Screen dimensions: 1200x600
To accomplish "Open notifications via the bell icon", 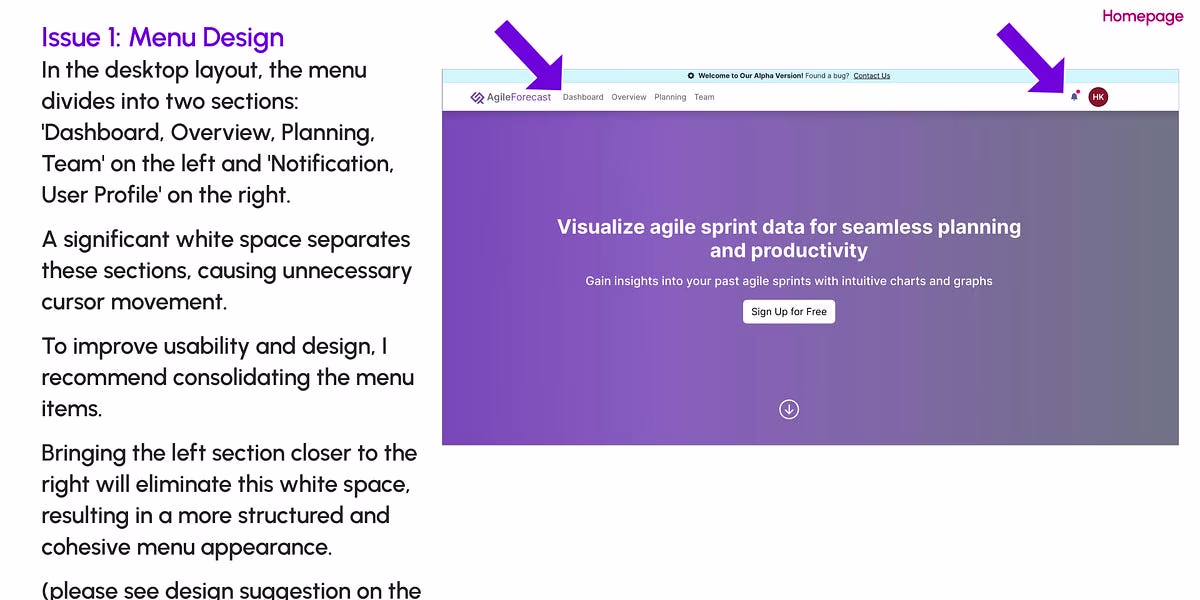I will click(1074, 97).
